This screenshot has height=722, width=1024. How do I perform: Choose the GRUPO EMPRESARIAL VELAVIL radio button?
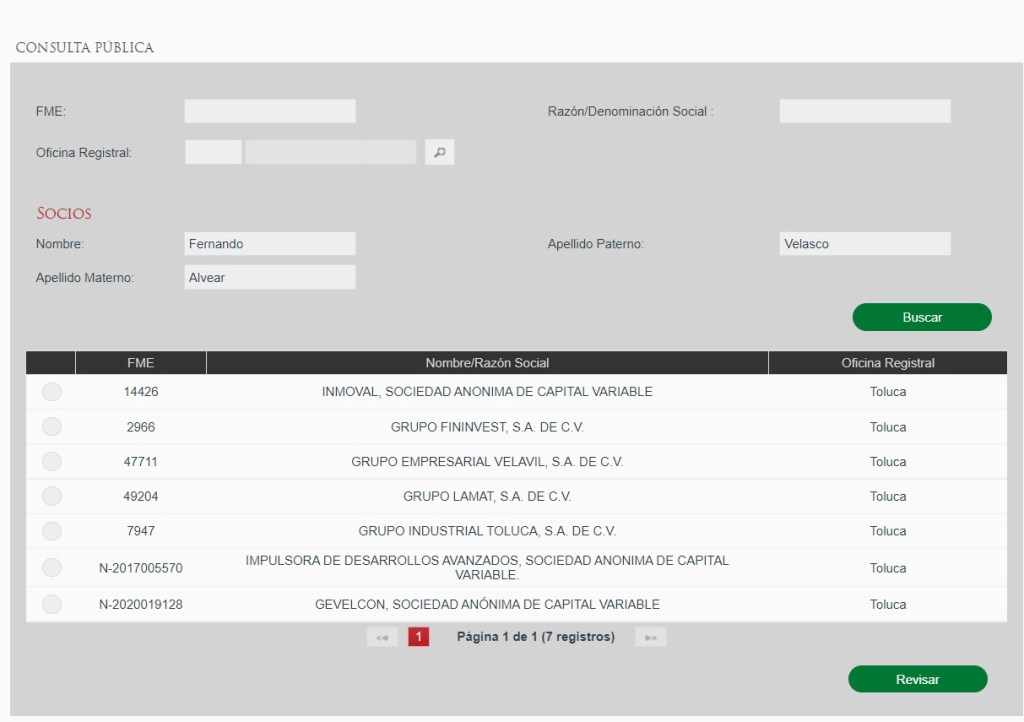[x=52, y=462]
